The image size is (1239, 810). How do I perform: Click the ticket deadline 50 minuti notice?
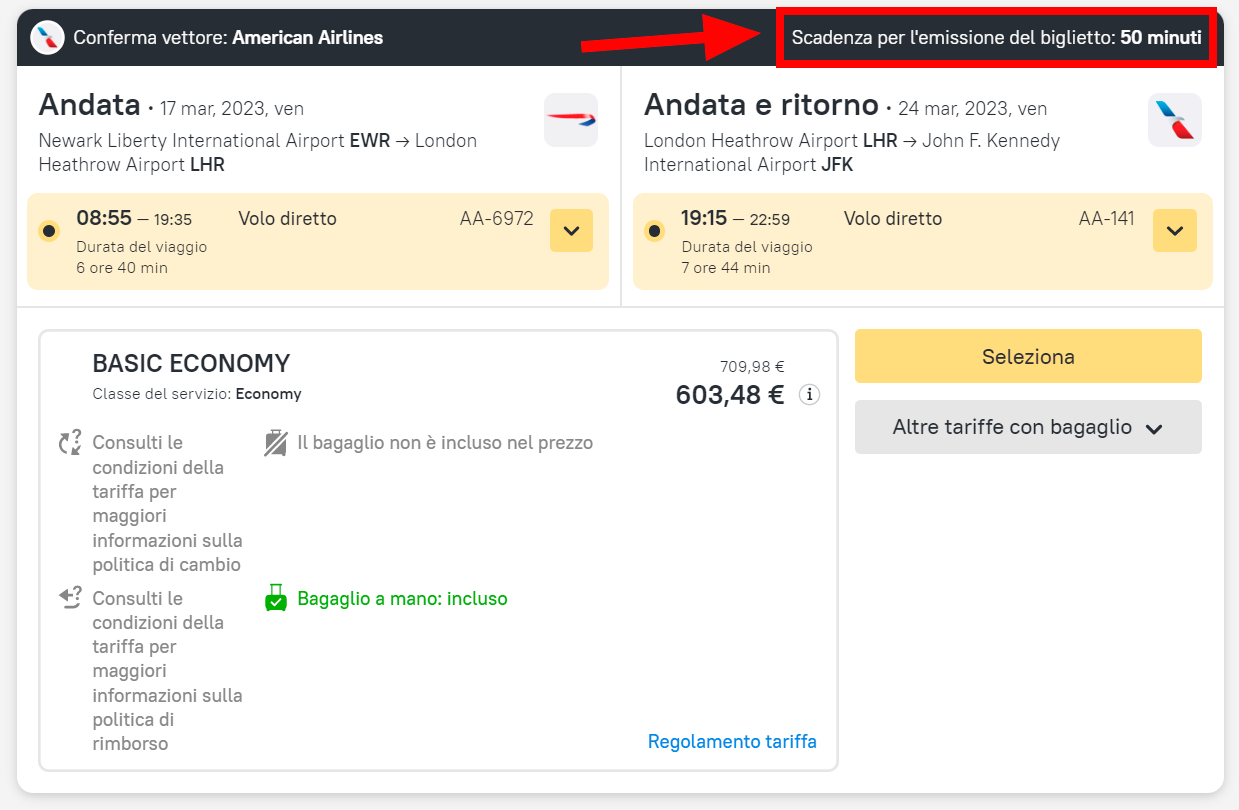click(x=996, y=38)
